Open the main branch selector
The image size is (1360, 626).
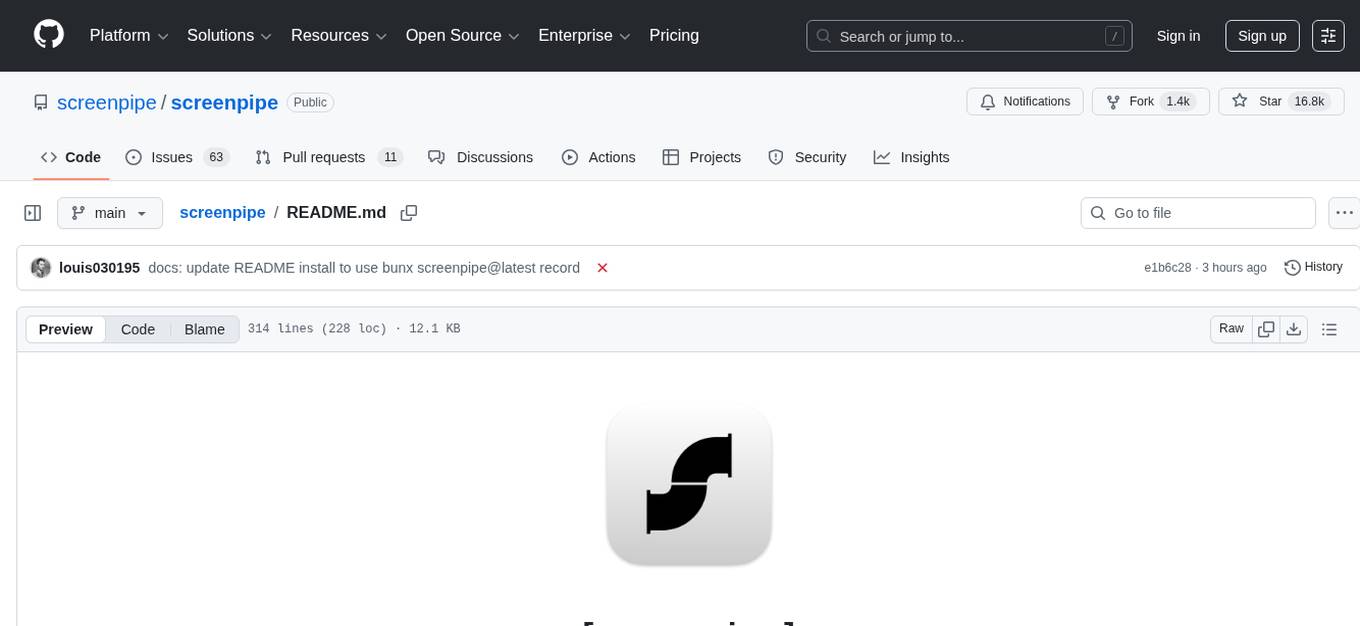(109, 212)
